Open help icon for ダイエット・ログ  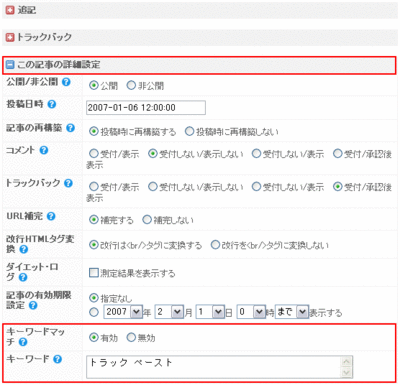[x=23, y=277]
